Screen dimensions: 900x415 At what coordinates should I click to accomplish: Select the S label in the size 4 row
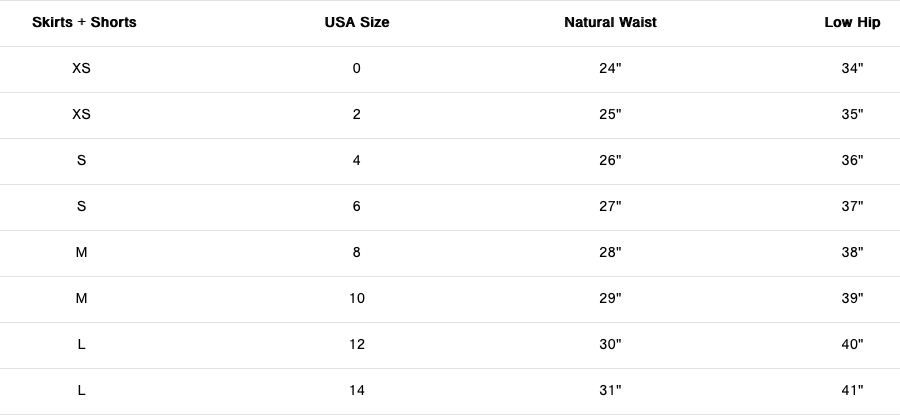82,160
